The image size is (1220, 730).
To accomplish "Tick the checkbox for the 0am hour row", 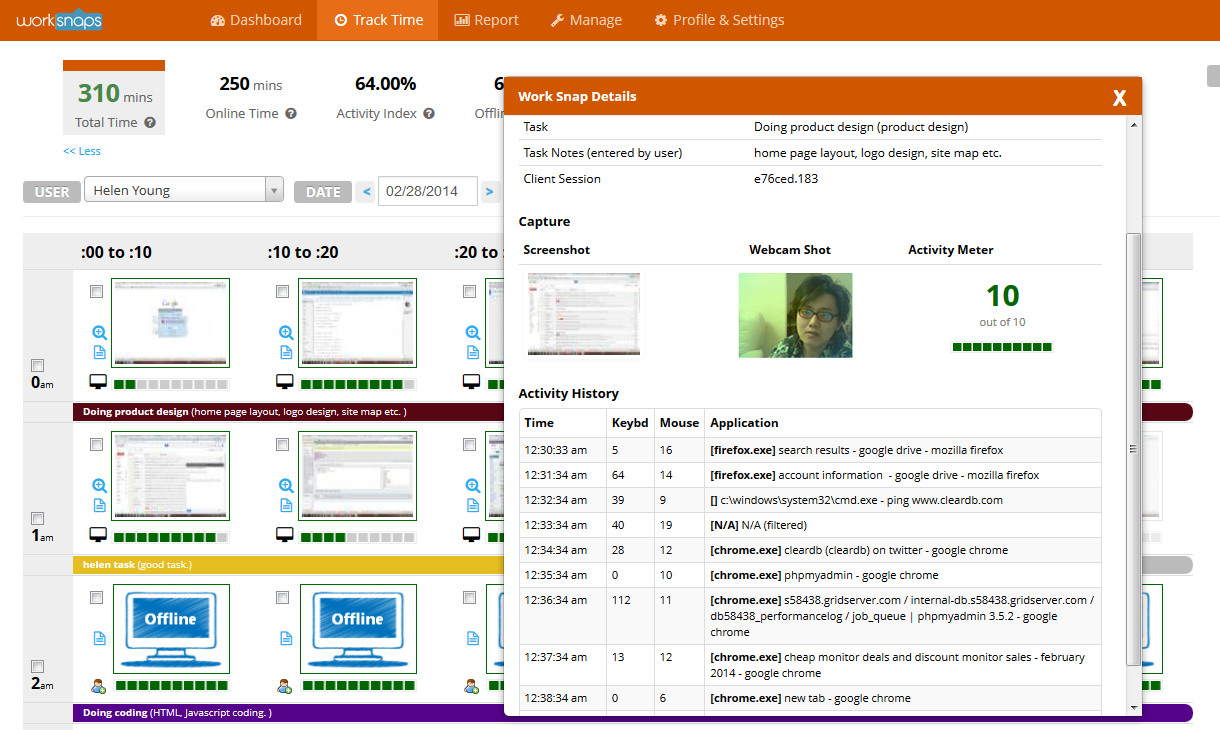I will click(x=38, y=365).
